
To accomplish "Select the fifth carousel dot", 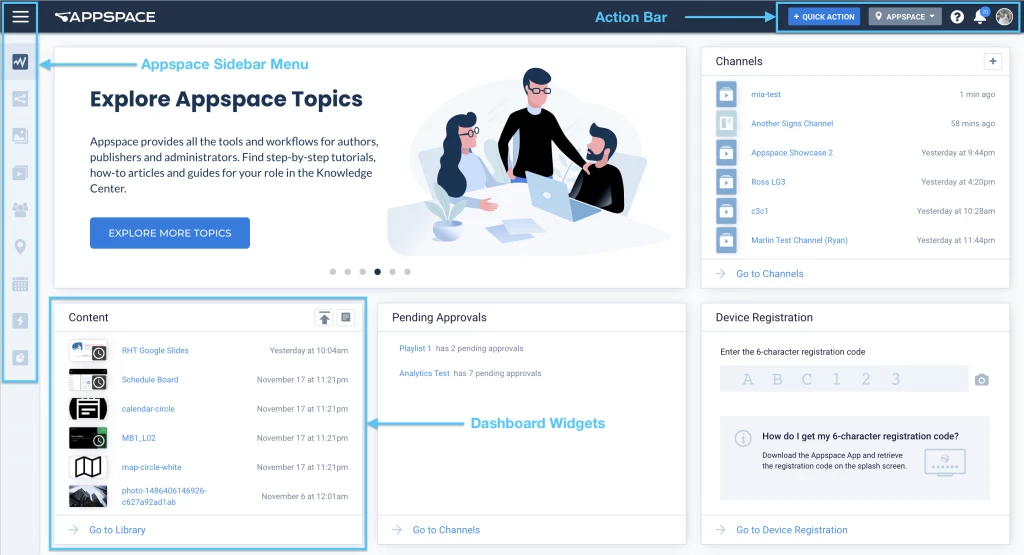I will pos(392,272).
